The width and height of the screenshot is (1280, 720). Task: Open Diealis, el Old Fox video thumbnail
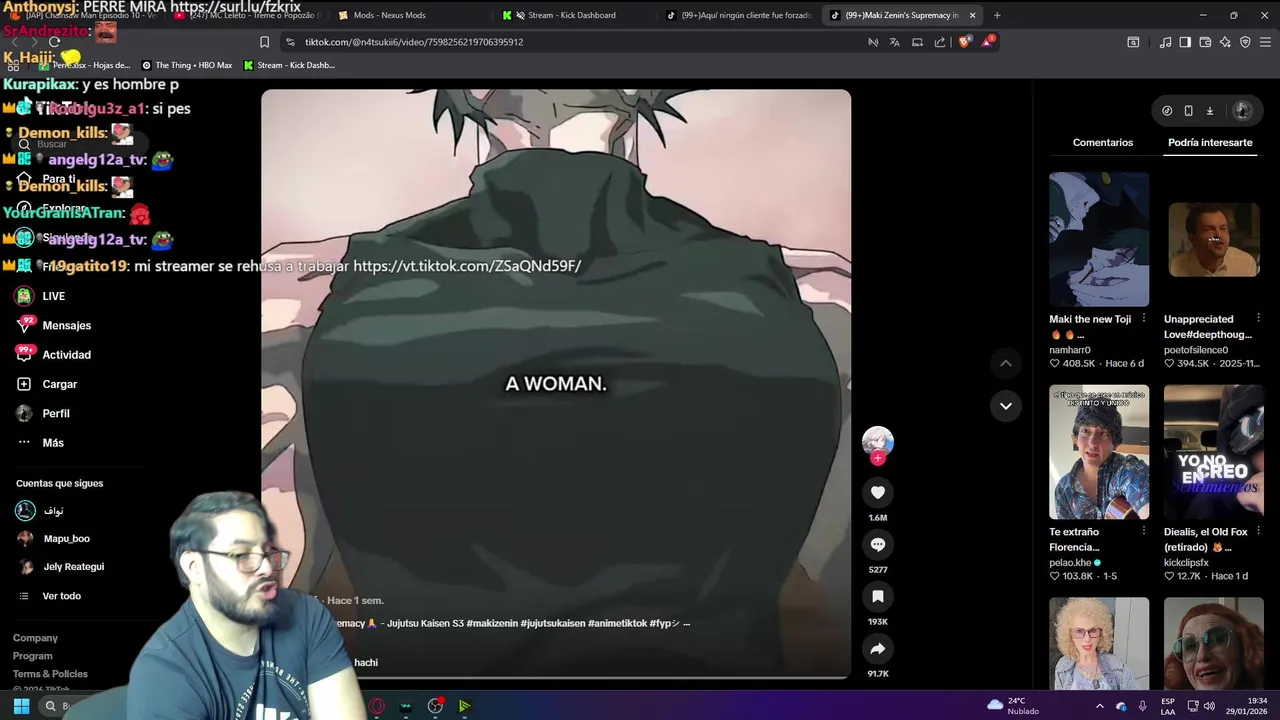click(x=1214, y=452)
